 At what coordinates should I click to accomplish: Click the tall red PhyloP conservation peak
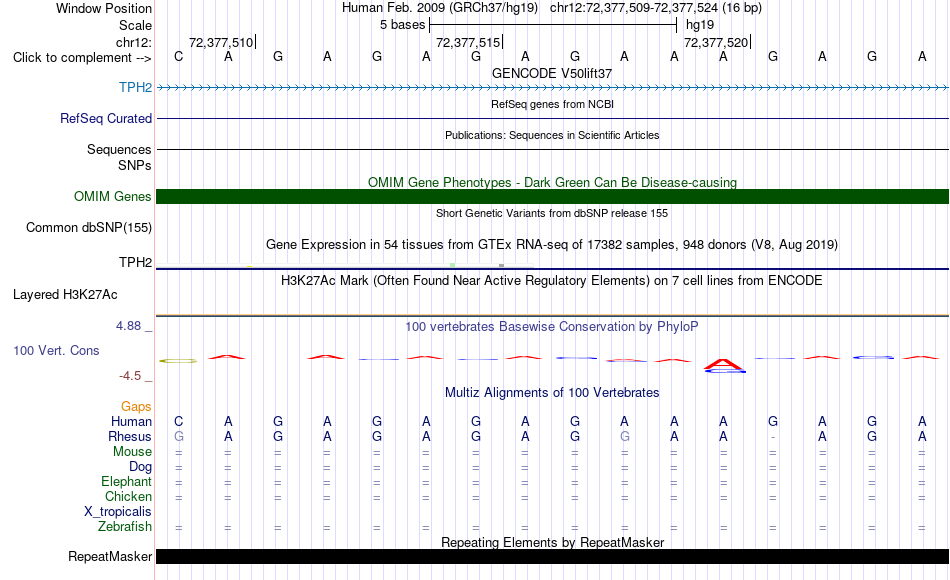(x=723, y=364)
